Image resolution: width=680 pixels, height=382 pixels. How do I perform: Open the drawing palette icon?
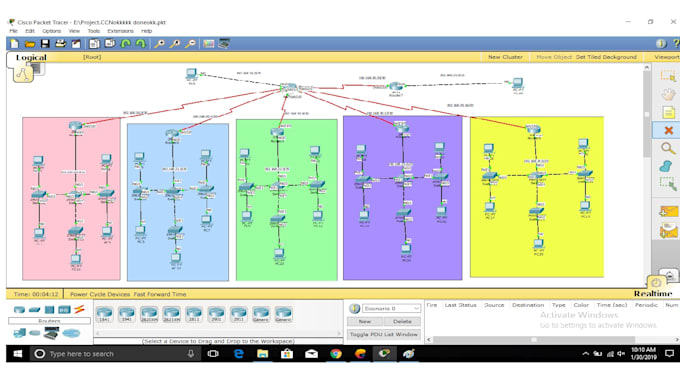[x=209, y=44]
